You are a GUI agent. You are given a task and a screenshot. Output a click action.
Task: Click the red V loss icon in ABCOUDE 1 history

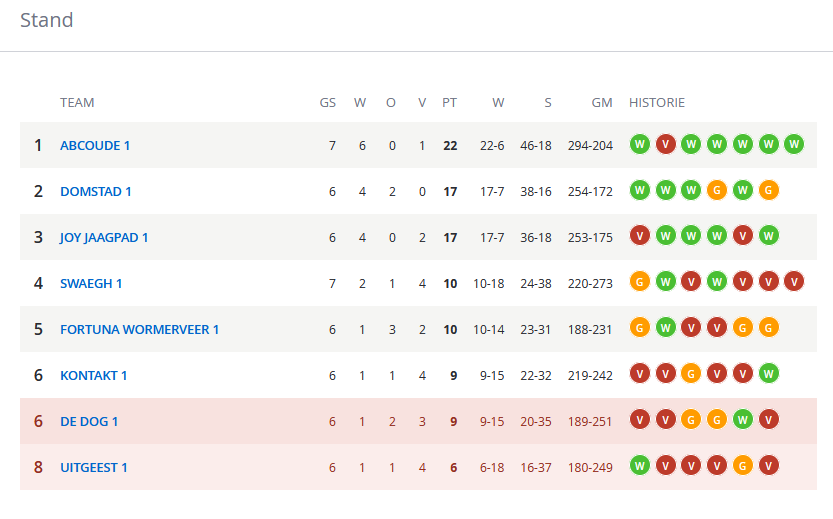point(666,144)
